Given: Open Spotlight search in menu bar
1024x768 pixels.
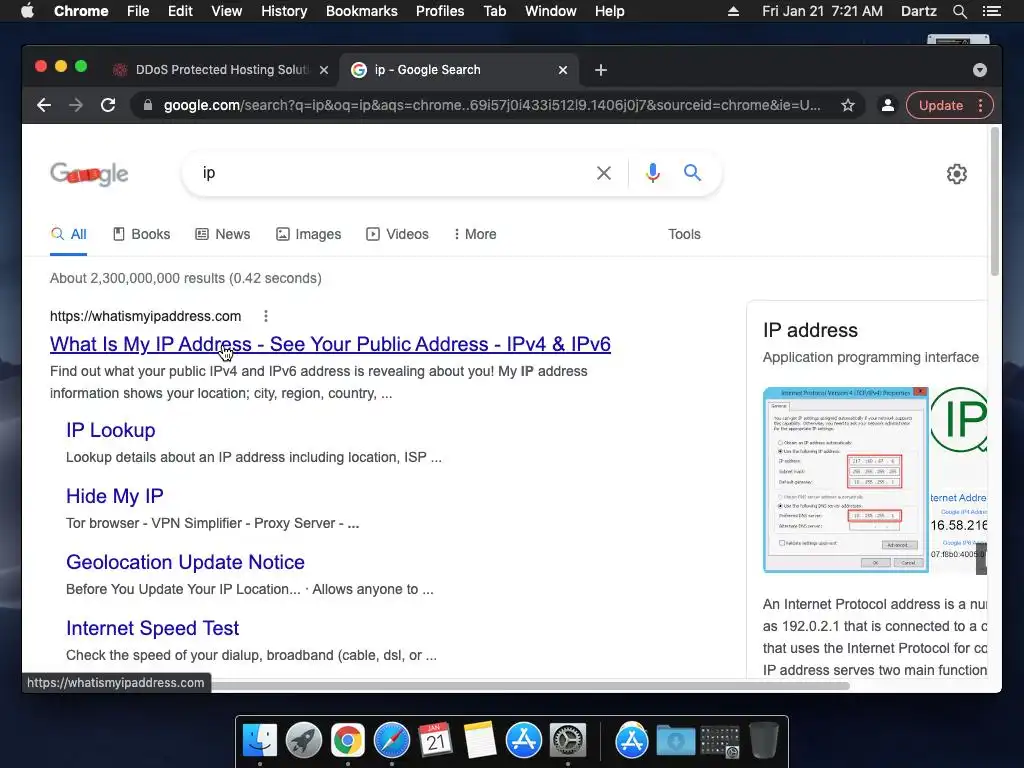Looking at the screenshot, I should (959, 11).
